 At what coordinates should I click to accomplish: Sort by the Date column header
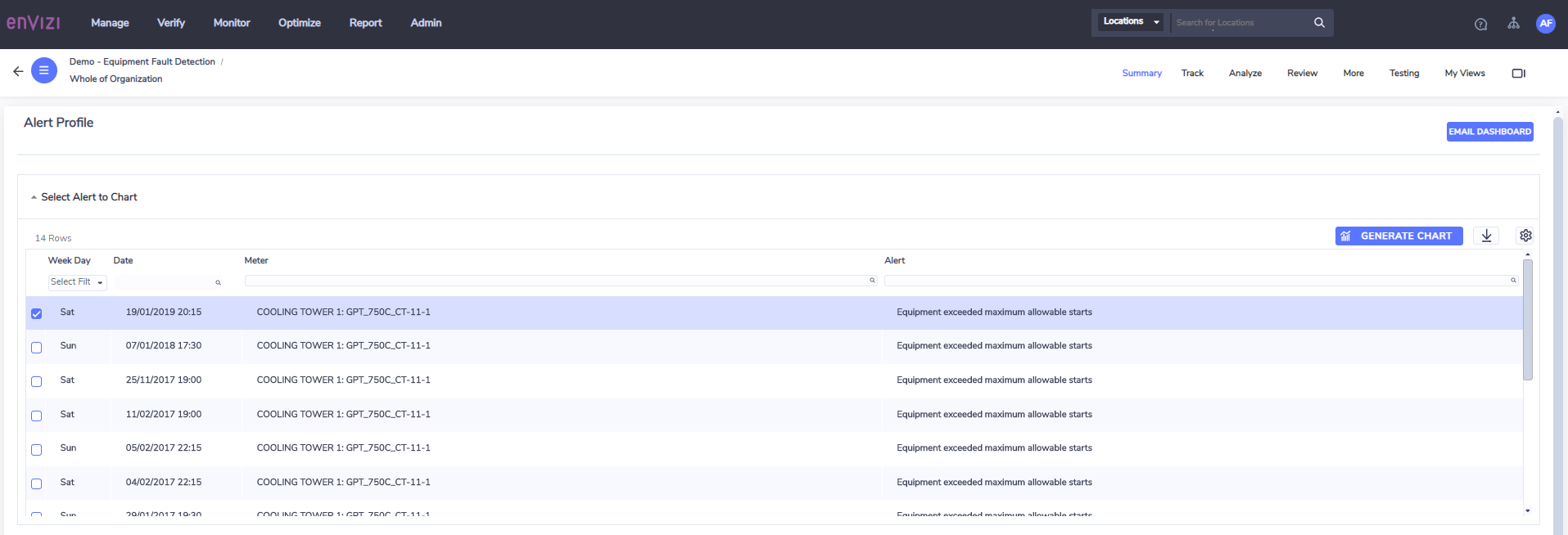pos(123,261)
